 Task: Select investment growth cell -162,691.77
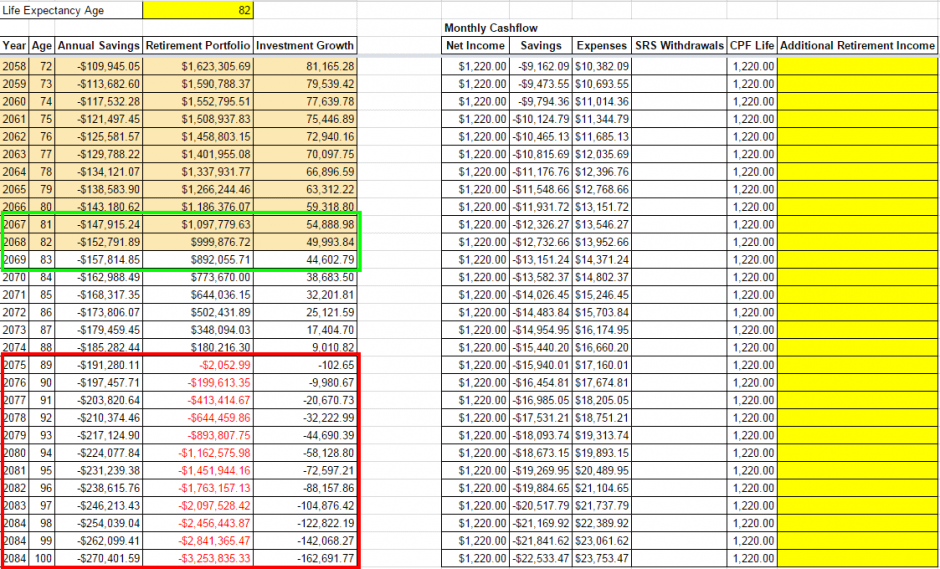305,559
